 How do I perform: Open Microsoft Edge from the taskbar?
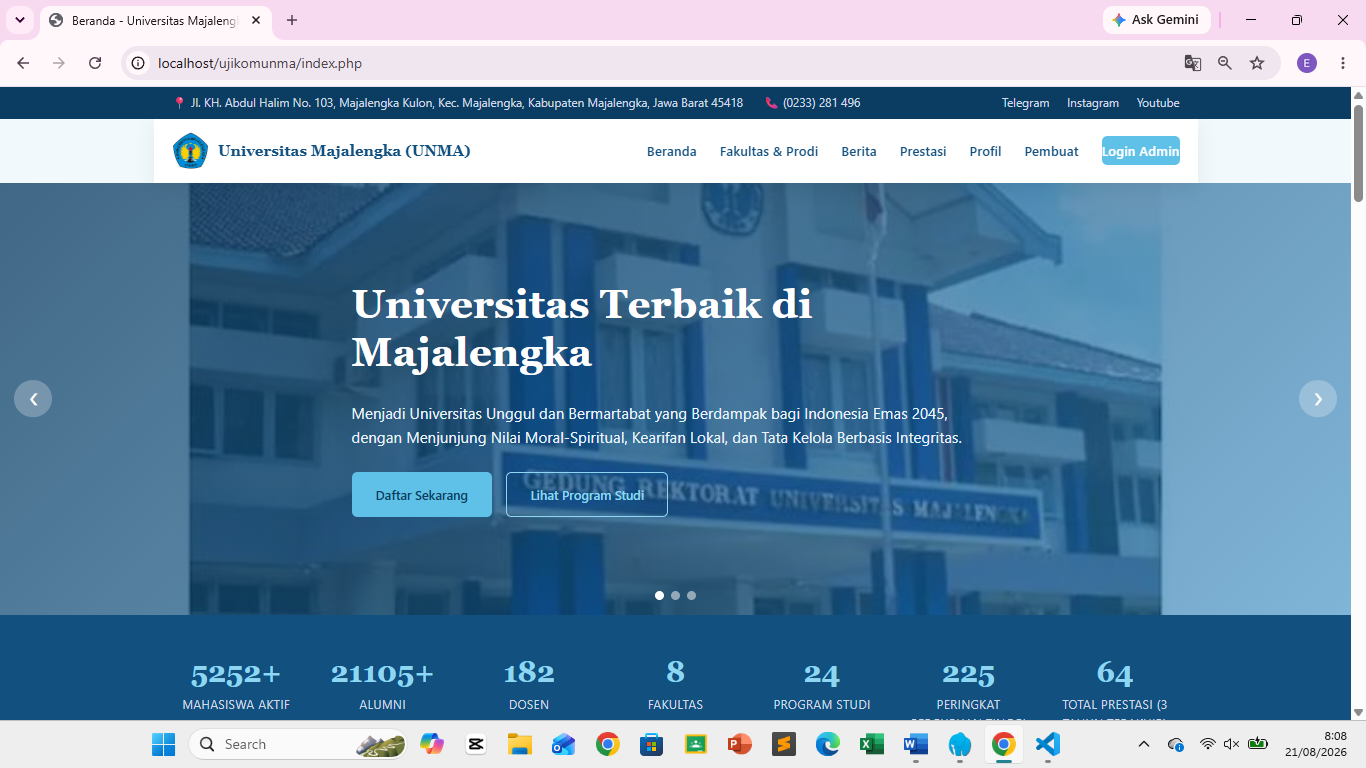coord(827,744)
